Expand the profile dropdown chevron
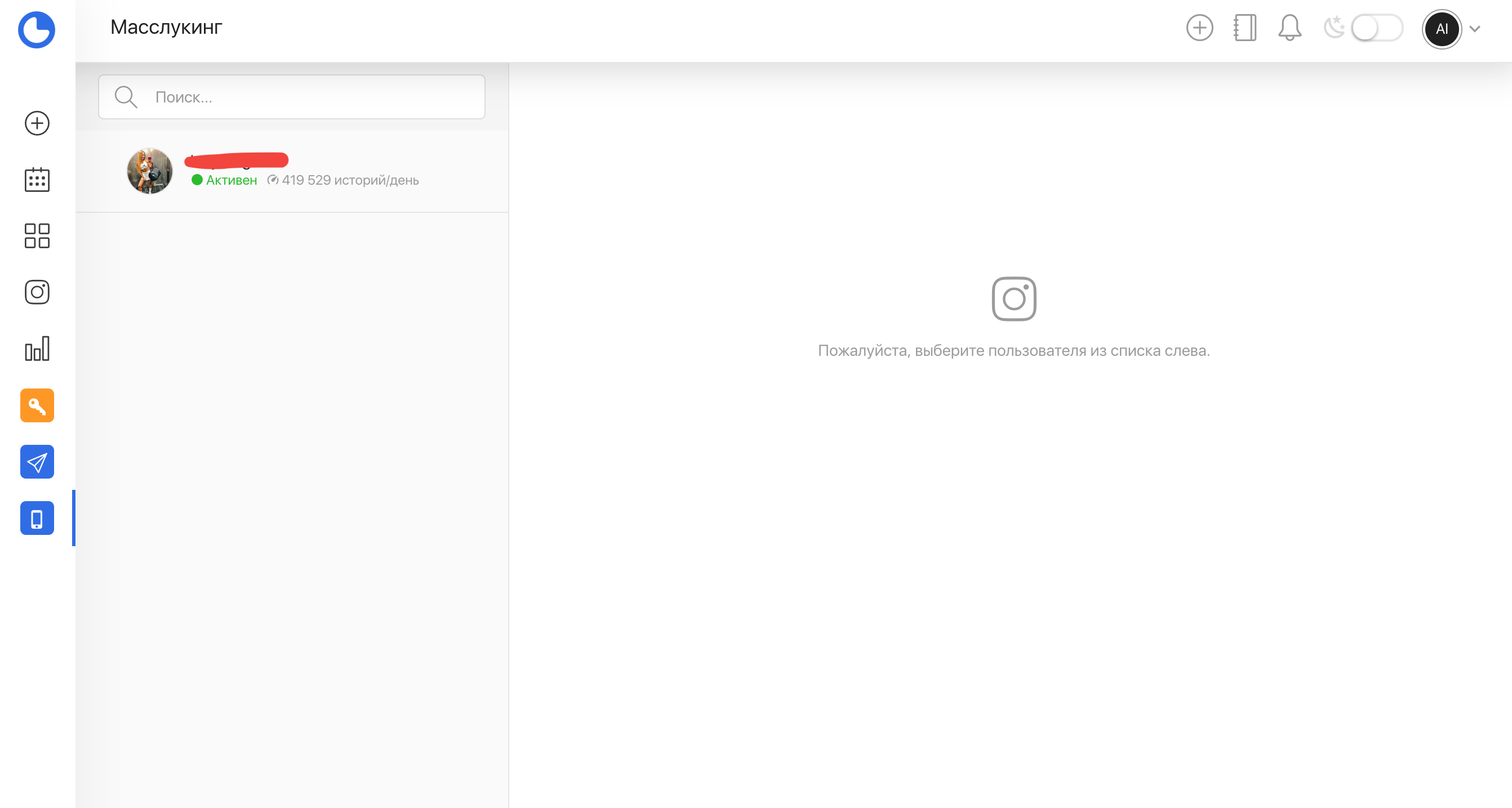This screenshot has height=808, width=1512. tap(1474, 29)
